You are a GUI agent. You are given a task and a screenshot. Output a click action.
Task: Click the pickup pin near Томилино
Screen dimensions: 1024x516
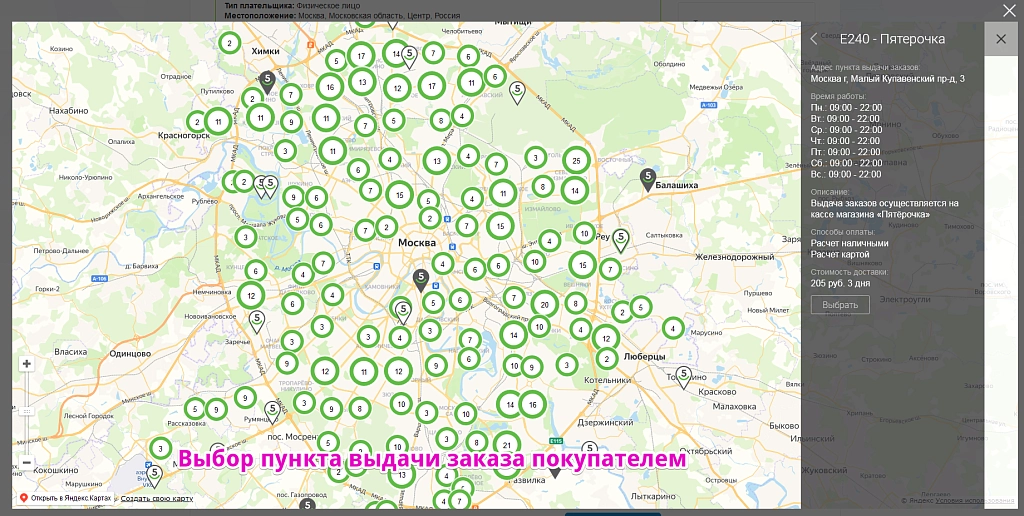683,377
